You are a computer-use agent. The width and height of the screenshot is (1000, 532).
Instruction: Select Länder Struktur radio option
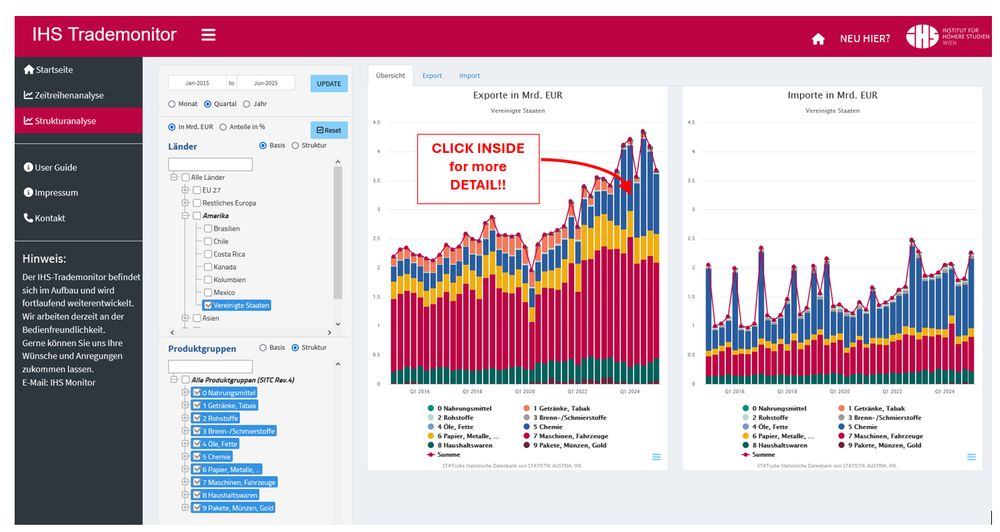295,145
